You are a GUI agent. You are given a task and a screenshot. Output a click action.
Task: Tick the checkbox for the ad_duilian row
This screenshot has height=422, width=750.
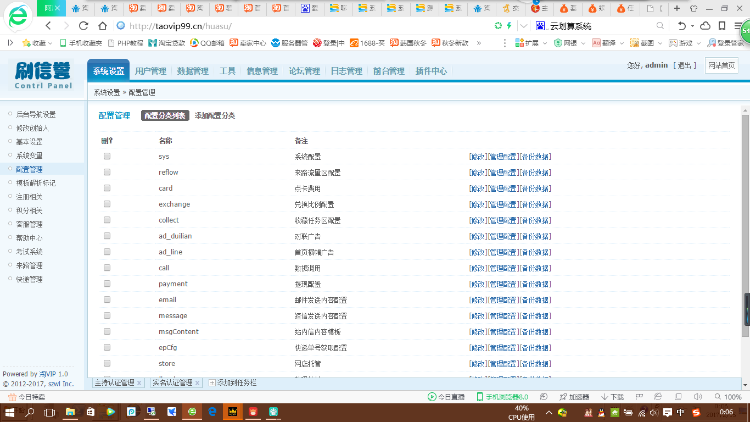[x=107, y=236]
